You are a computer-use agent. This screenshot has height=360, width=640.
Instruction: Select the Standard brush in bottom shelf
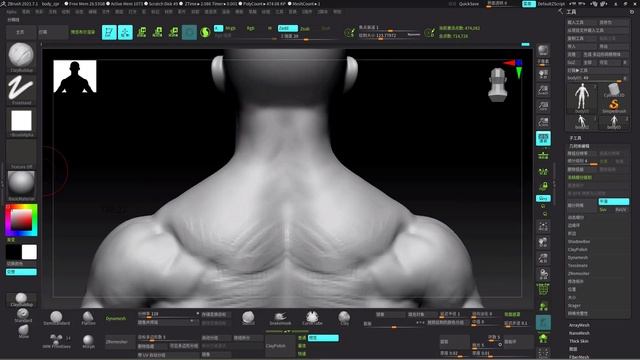click(x=23, y=315)
